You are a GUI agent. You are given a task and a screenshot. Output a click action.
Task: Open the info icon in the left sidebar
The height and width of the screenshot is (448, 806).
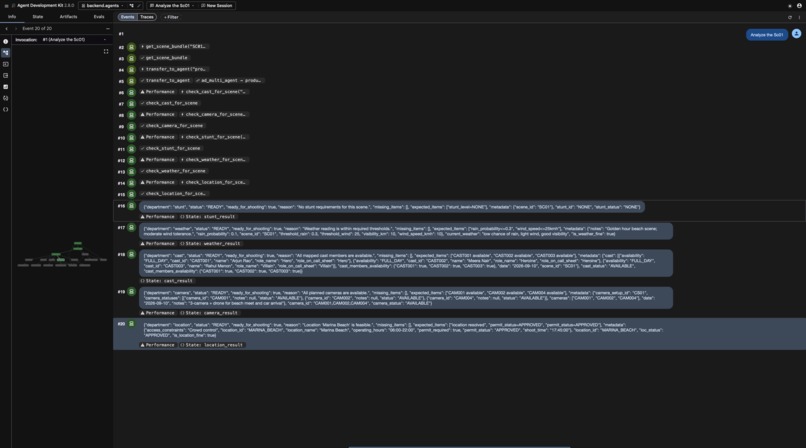(6, 42)
